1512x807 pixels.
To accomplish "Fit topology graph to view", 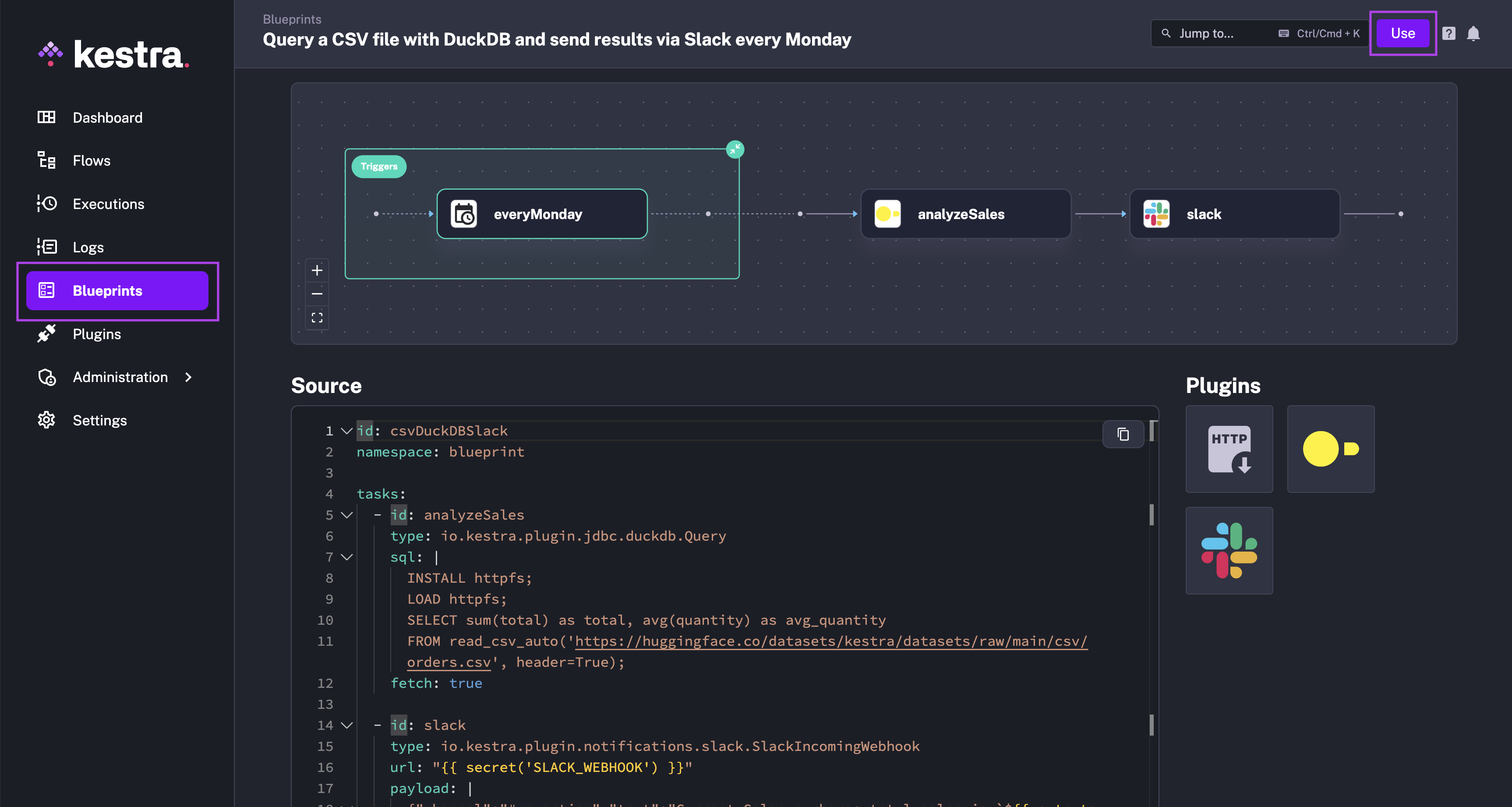I will tap(317, 318).
